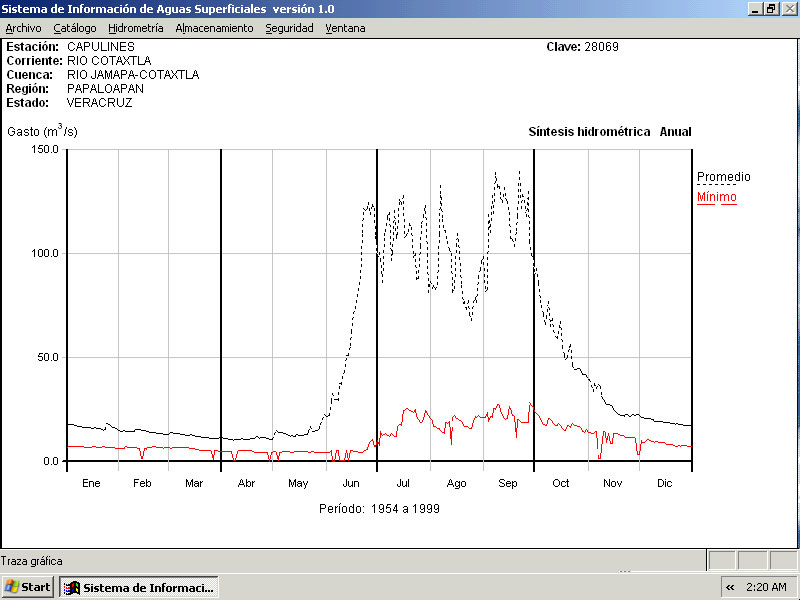Click the taskbar clock showing 2:20 AM
800x600 pixels.
click(766, 587)
